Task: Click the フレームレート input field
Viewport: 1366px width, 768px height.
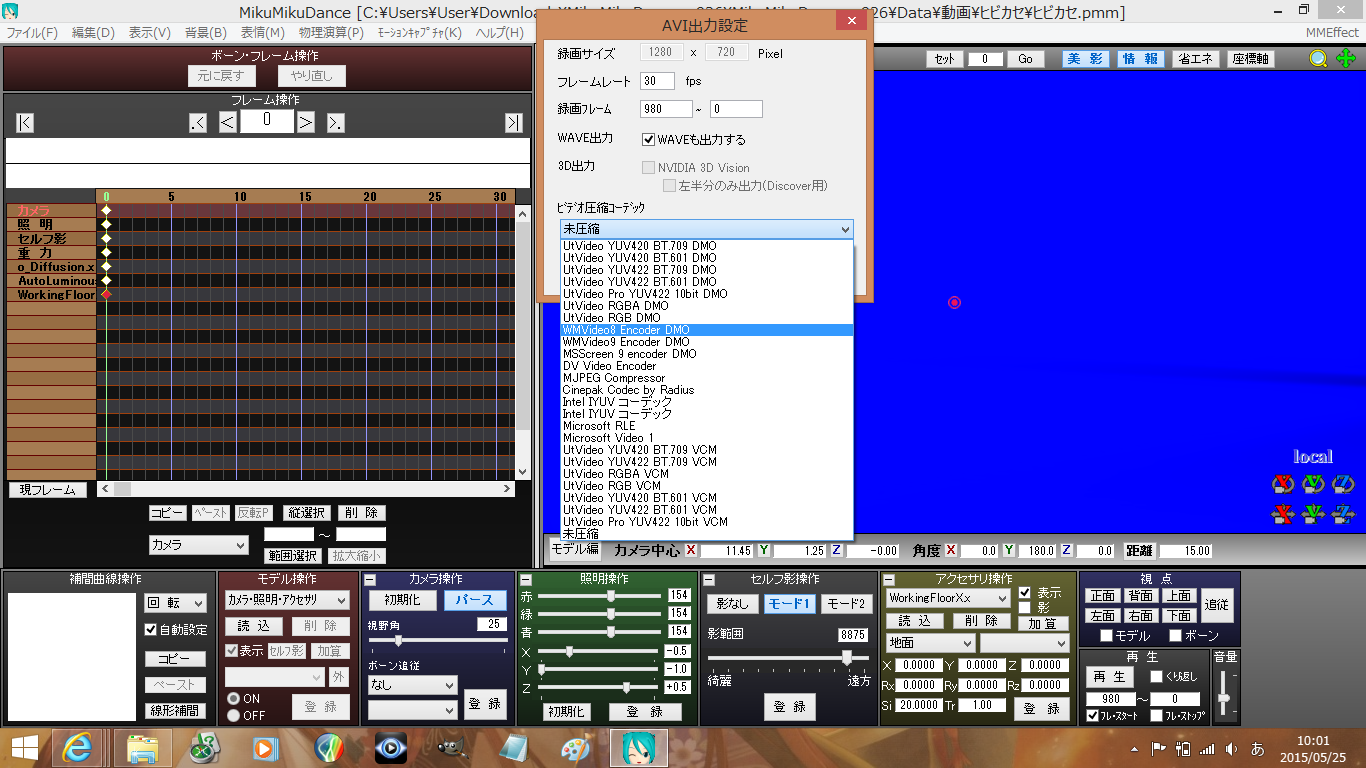Action: pos(658,80)
